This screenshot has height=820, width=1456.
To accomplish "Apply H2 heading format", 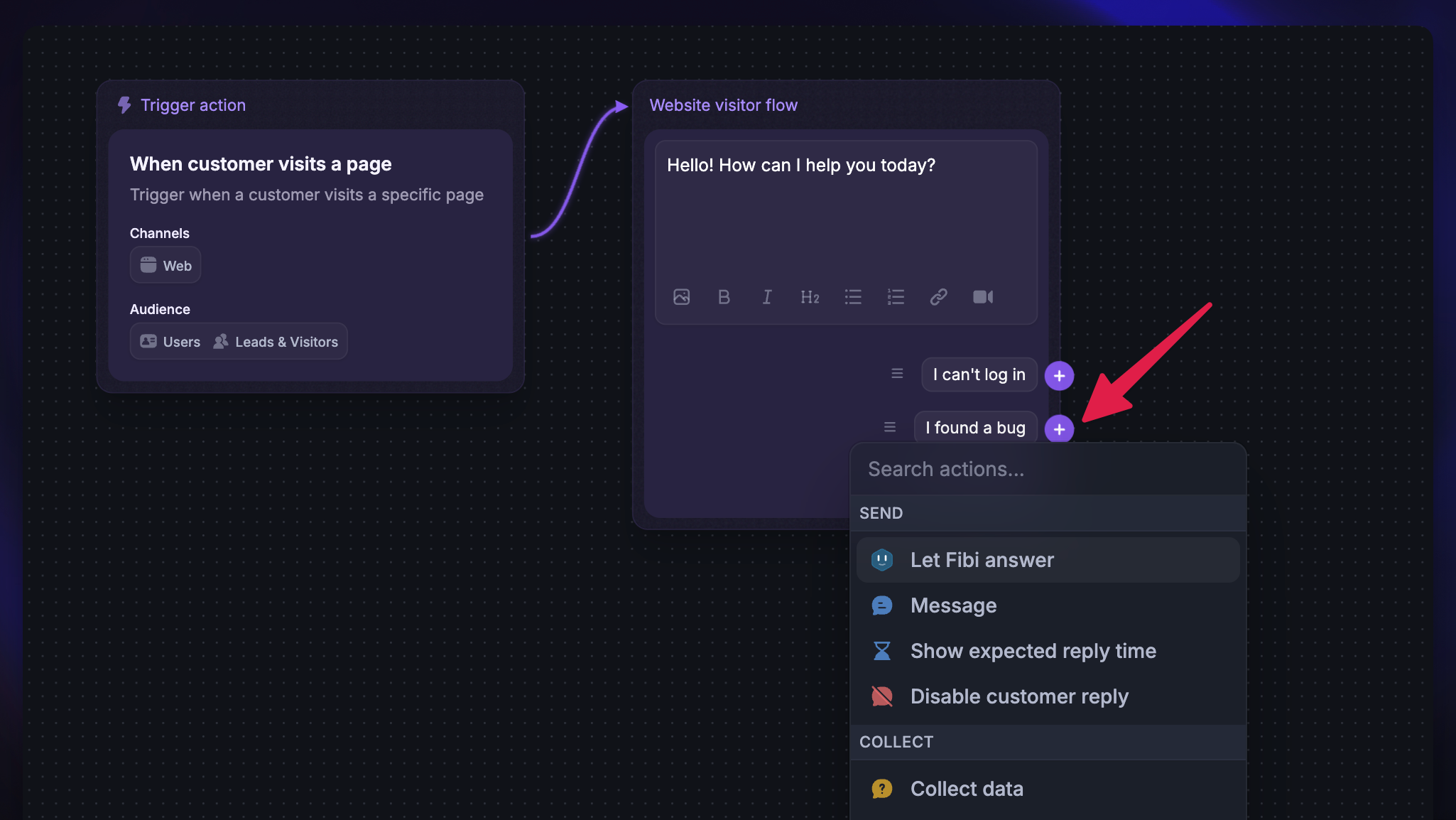I will 810,297.
